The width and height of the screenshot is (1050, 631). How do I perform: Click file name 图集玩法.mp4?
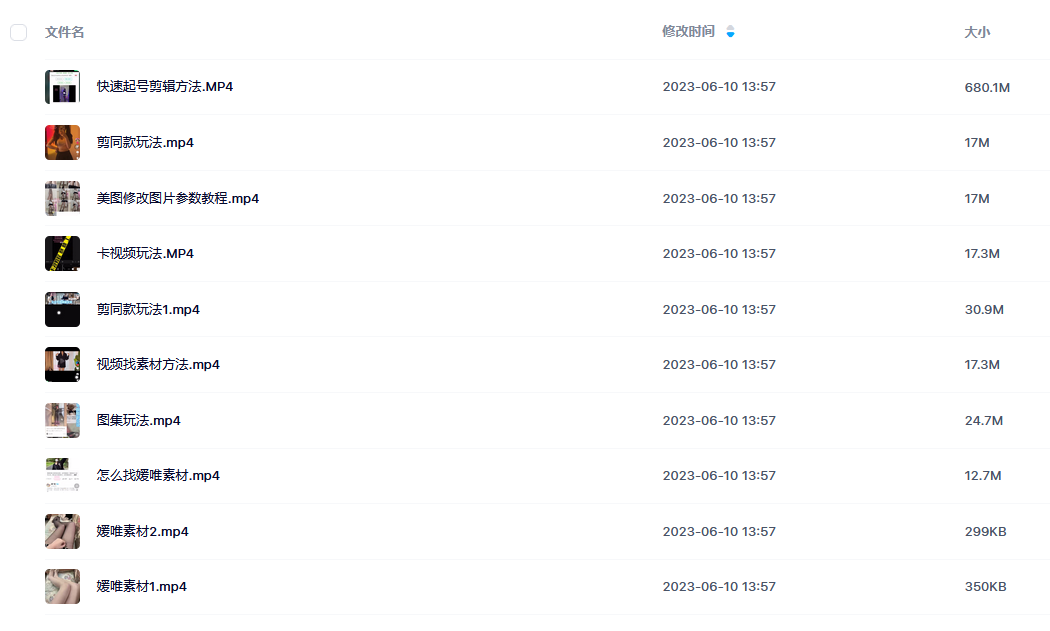(139, 420)
